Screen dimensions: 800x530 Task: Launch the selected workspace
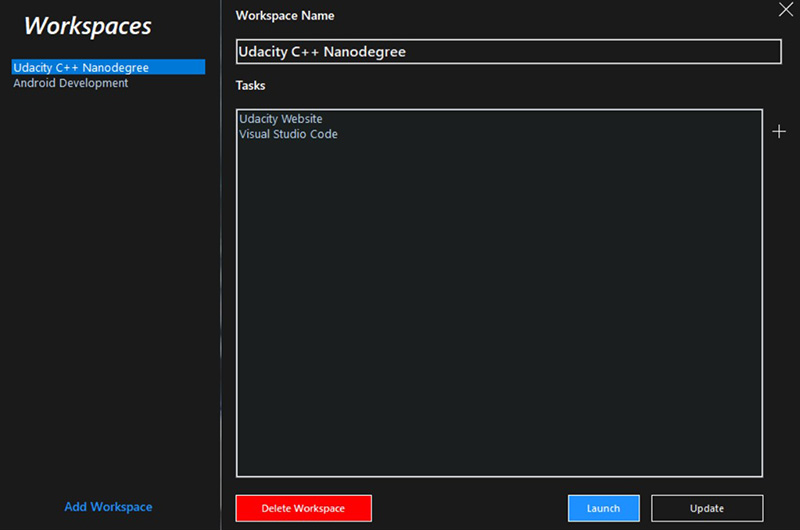pyautogui.click(x=603, y=508)
